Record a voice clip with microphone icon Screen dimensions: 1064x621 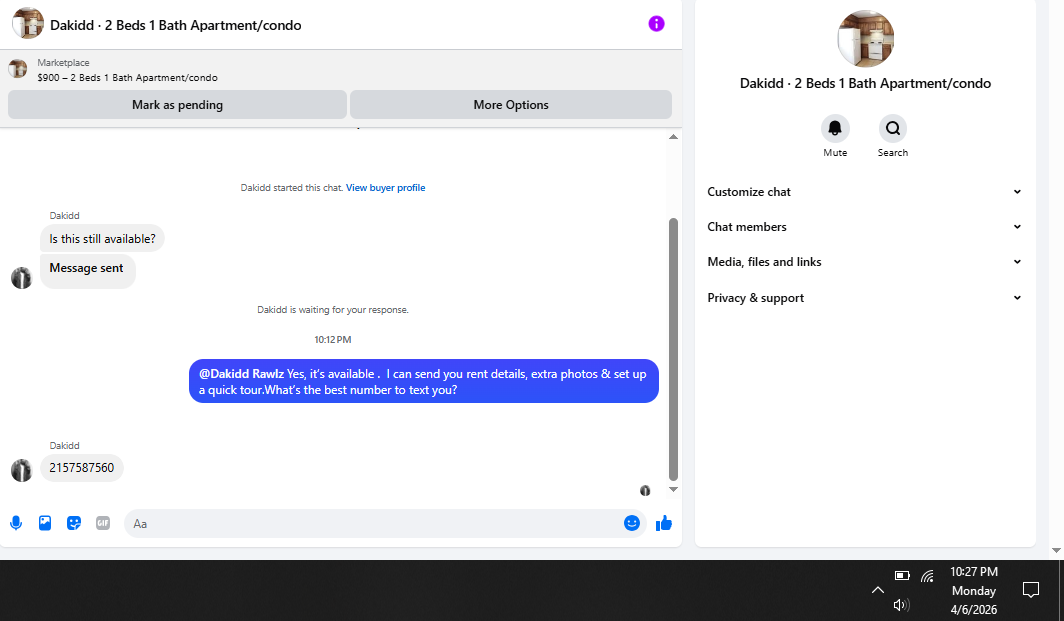pyautogui.click(x=16, y=523)
